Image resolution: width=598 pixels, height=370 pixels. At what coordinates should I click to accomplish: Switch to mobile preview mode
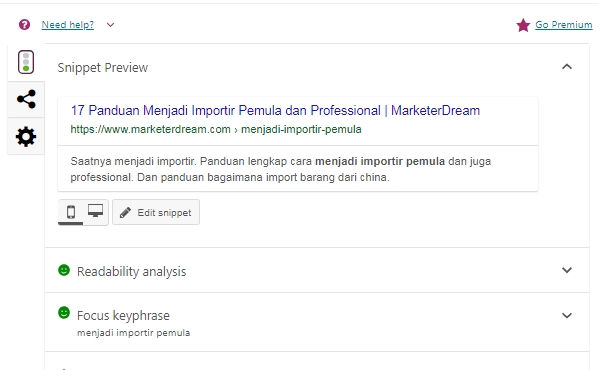click(71, 212)
